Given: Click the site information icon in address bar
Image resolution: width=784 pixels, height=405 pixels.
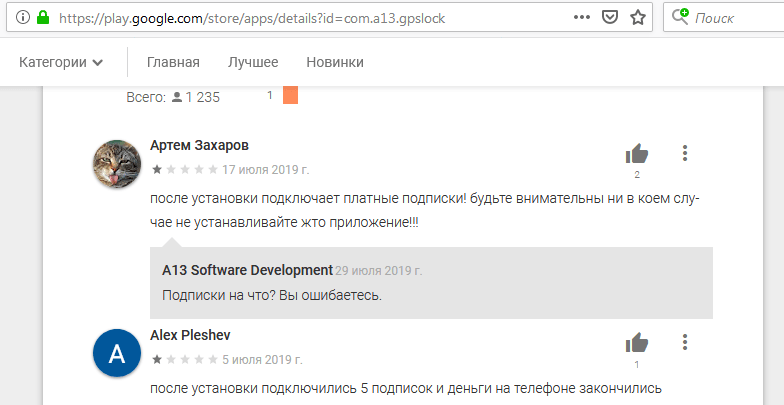Looking at the screenshot, I should pyautogui.click(x=21, y=18).
